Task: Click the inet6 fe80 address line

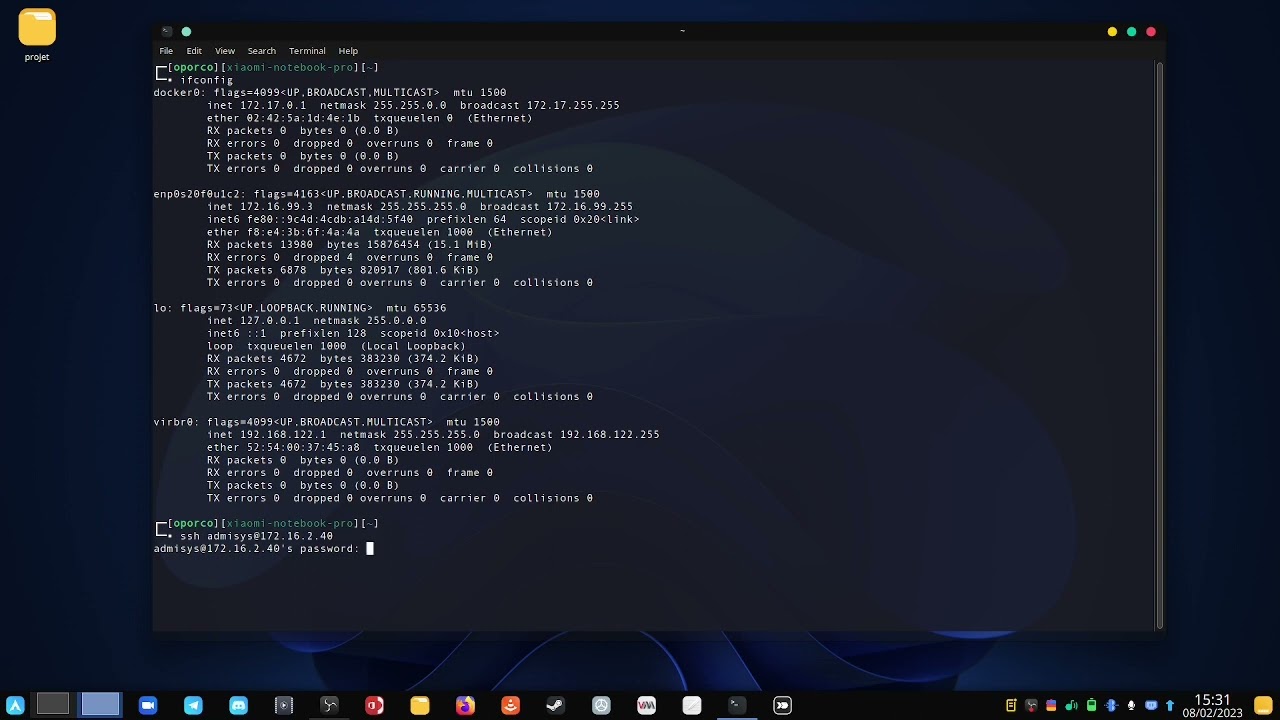Action: click(x=423, y=219)
